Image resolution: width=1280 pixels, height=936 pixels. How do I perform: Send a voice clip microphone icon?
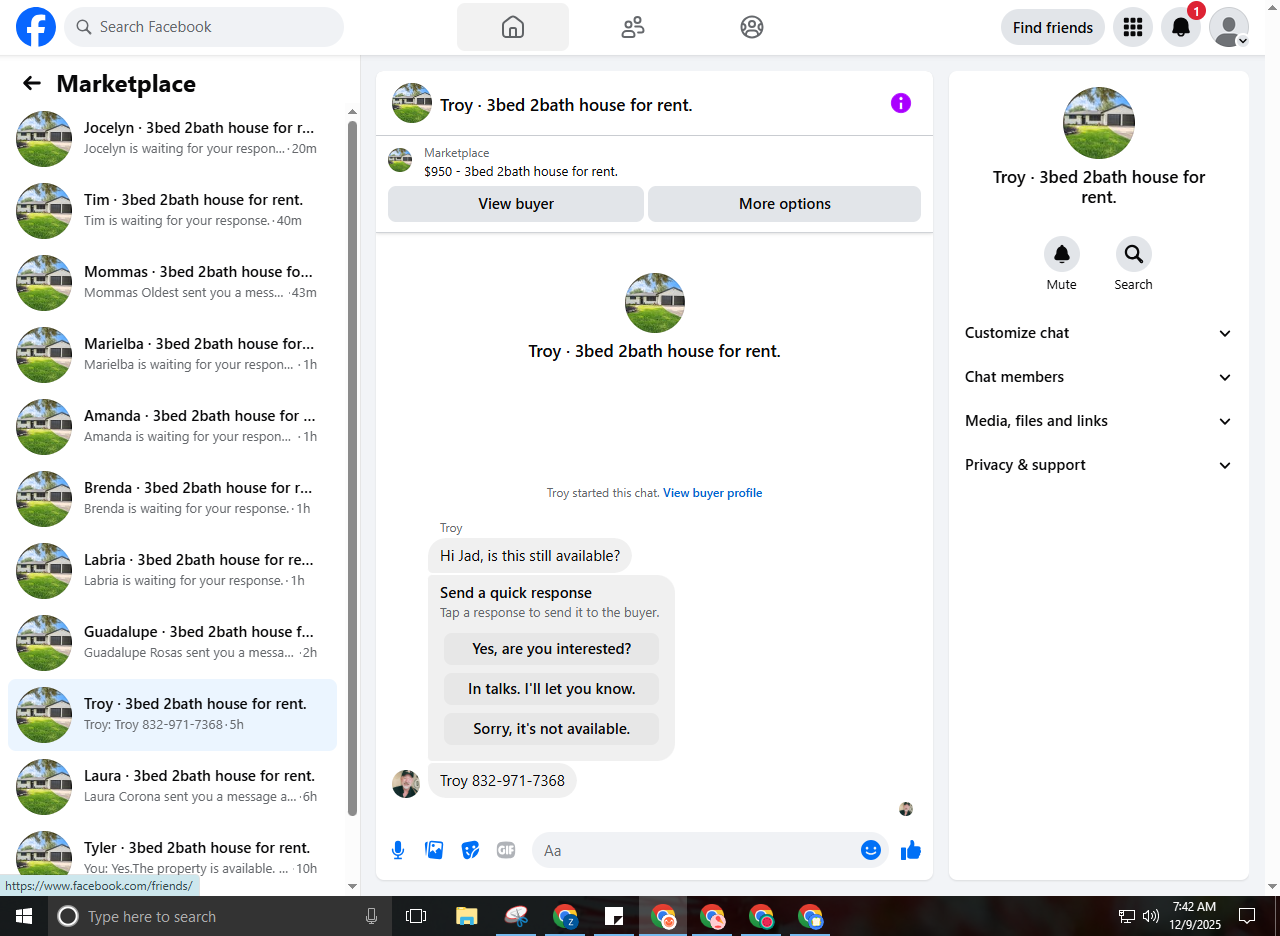[398, 850]
